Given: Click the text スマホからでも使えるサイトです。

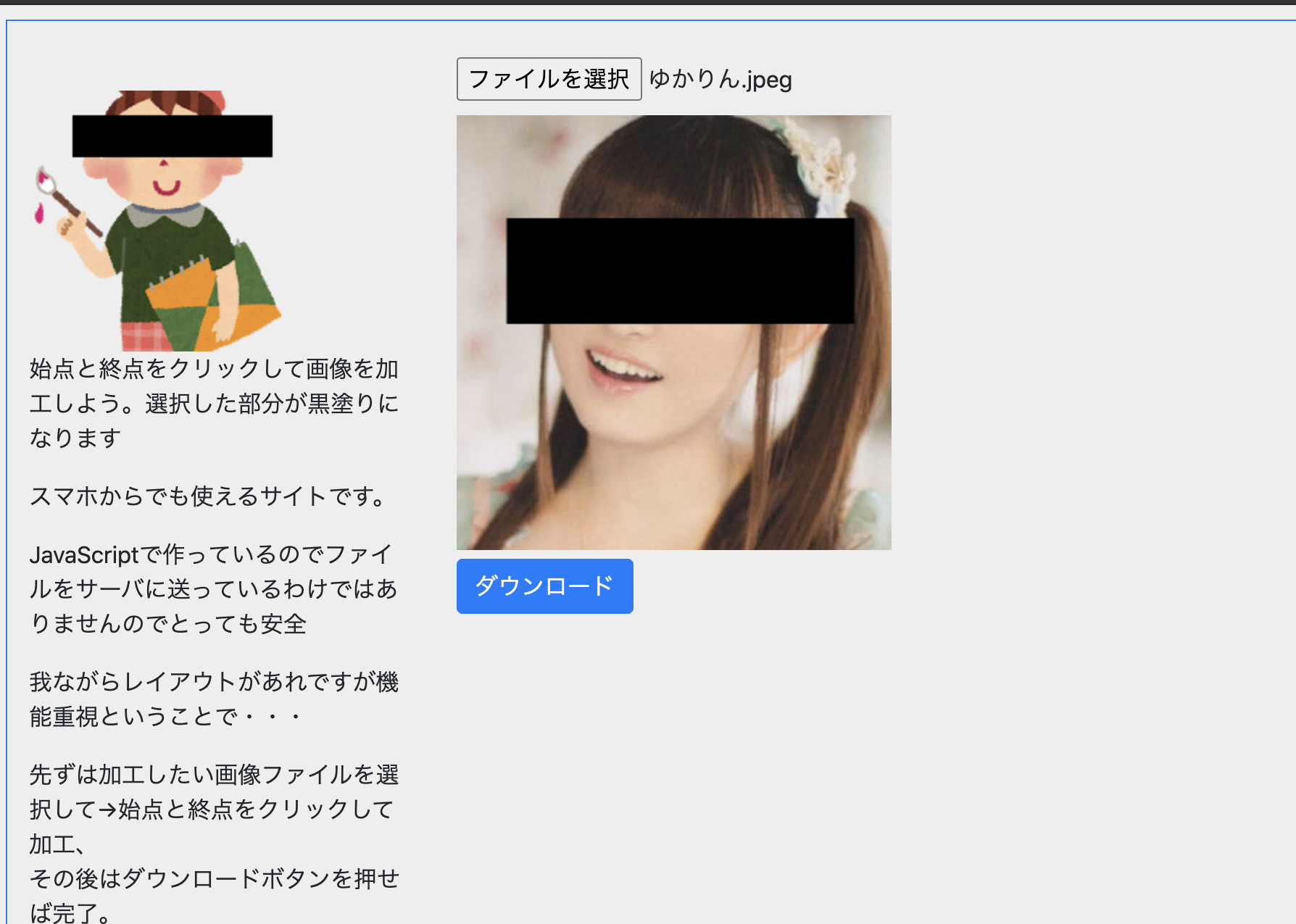Looking at the screenshot, I should coord(210,496).
